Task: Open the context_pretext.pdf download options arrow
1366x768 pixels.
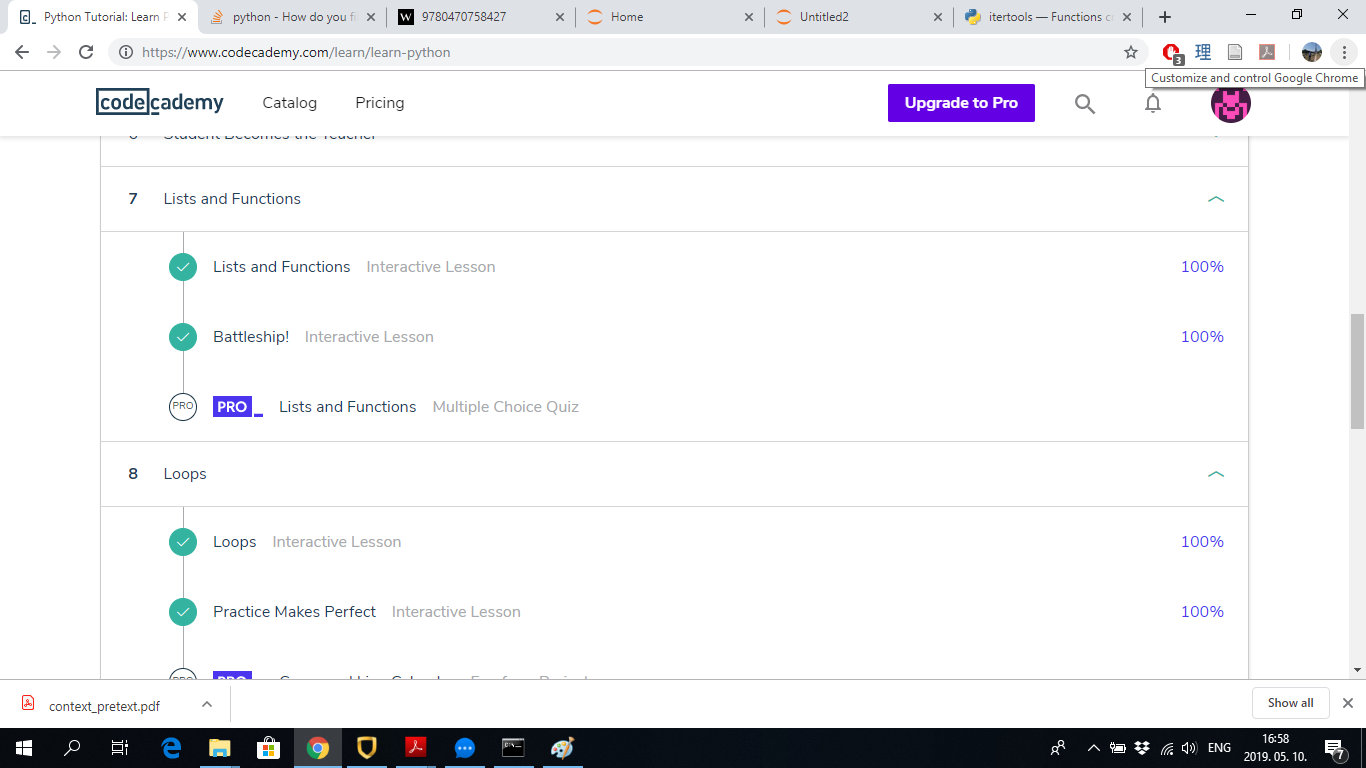Action: [x=207, y=704]
